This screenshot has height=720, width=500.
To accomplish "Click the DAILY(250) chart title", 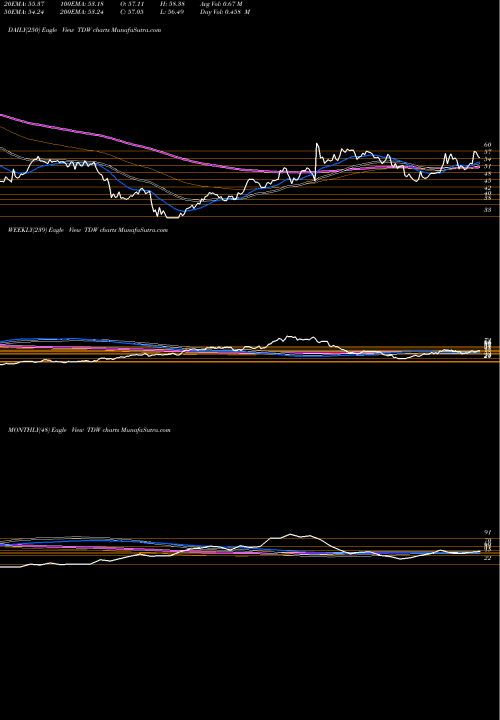I will pos(84,30).
